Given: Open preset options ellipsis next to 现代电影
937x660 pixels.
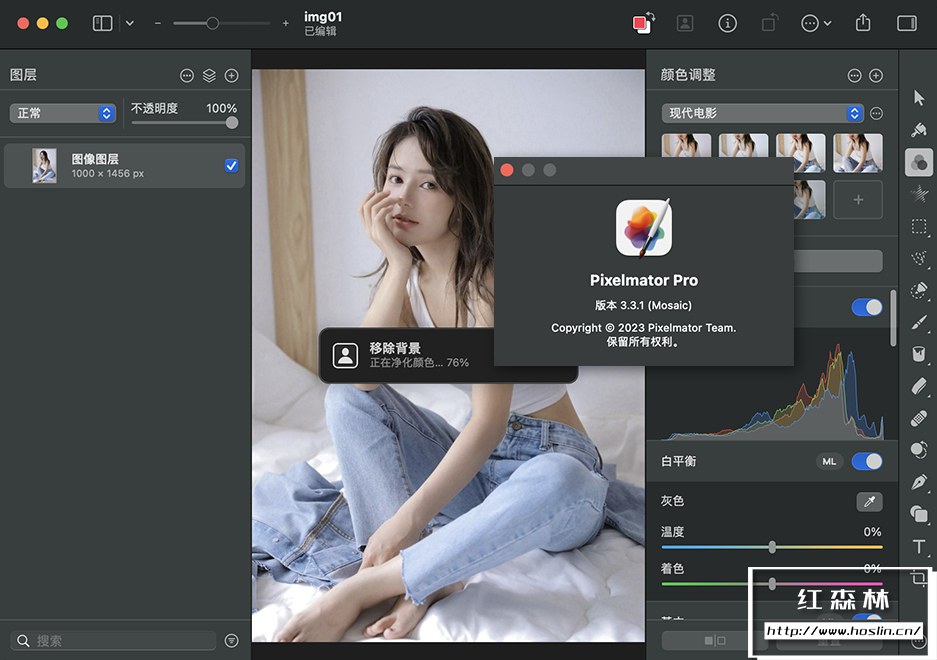Looking at the screenshot, I should pos(877,113).
